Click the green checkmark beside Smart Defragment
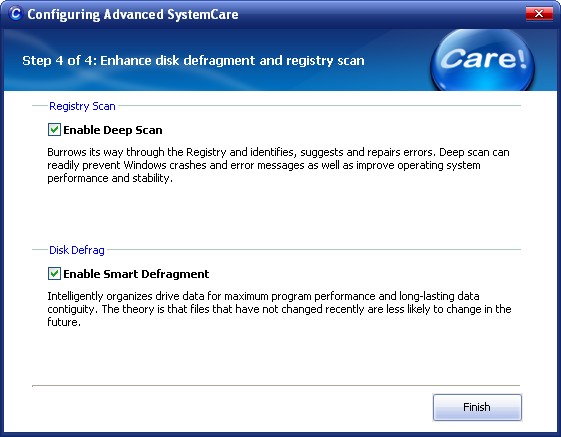Image resolution: width=561 pixels, height=437 pixels. pyautogui.click(x=54, y=273)
